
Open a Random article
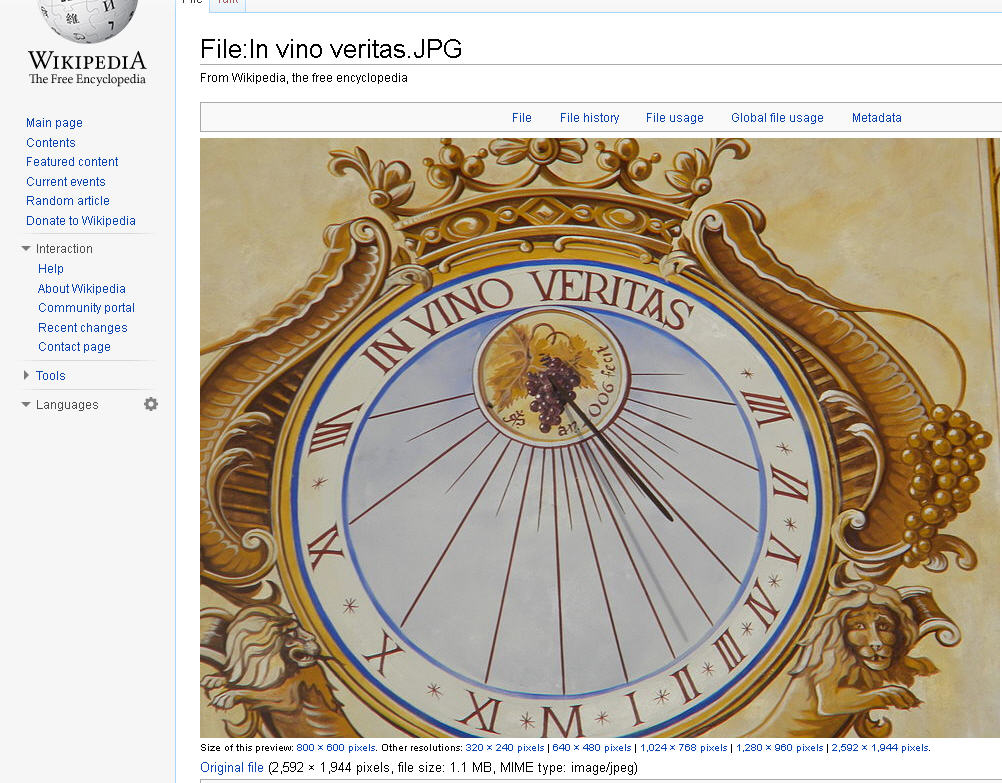[67, 201]
